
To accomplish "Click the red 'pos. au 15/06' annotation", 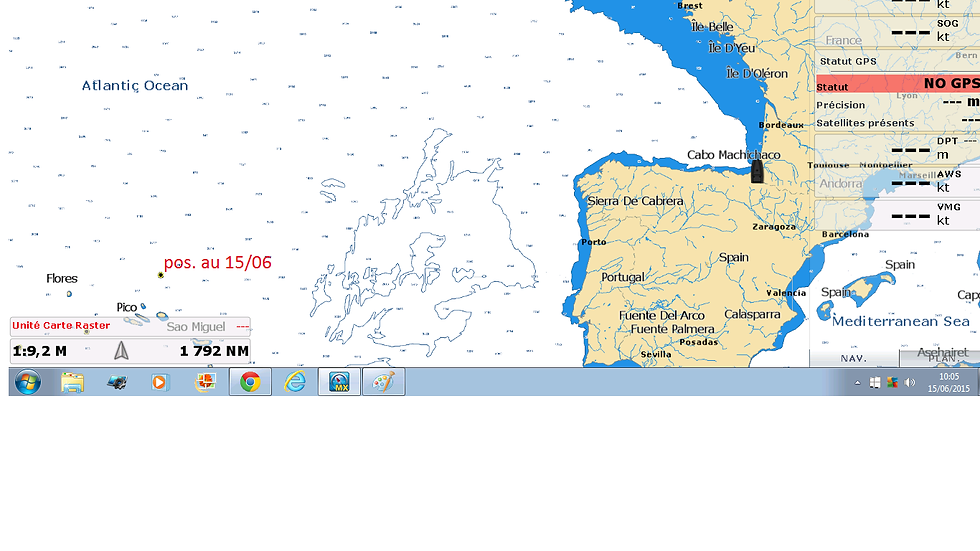I will pyautogui.click(x=218, y=262).
